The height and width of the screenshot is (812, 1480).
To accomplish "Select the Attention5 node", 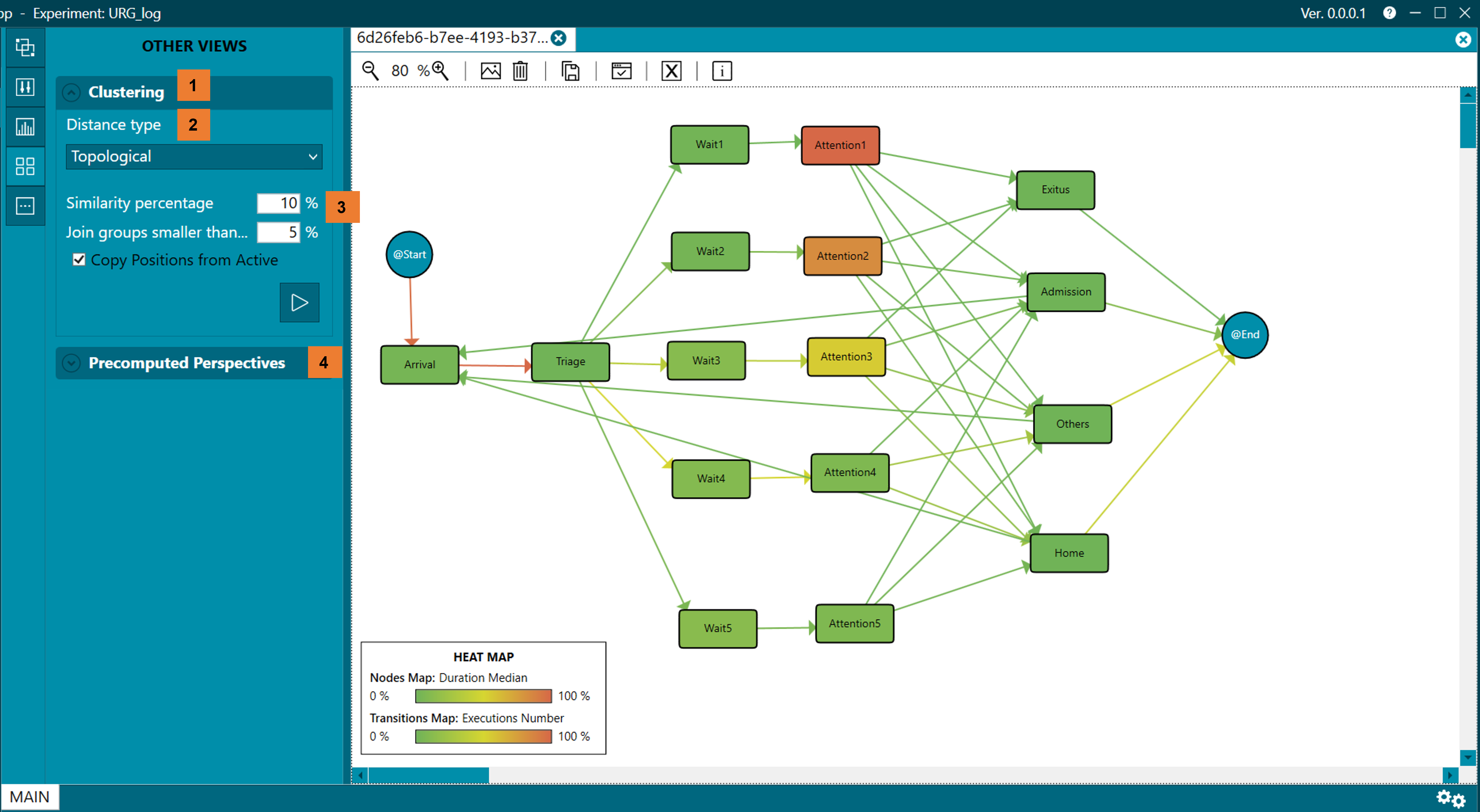I will [854, 623].
